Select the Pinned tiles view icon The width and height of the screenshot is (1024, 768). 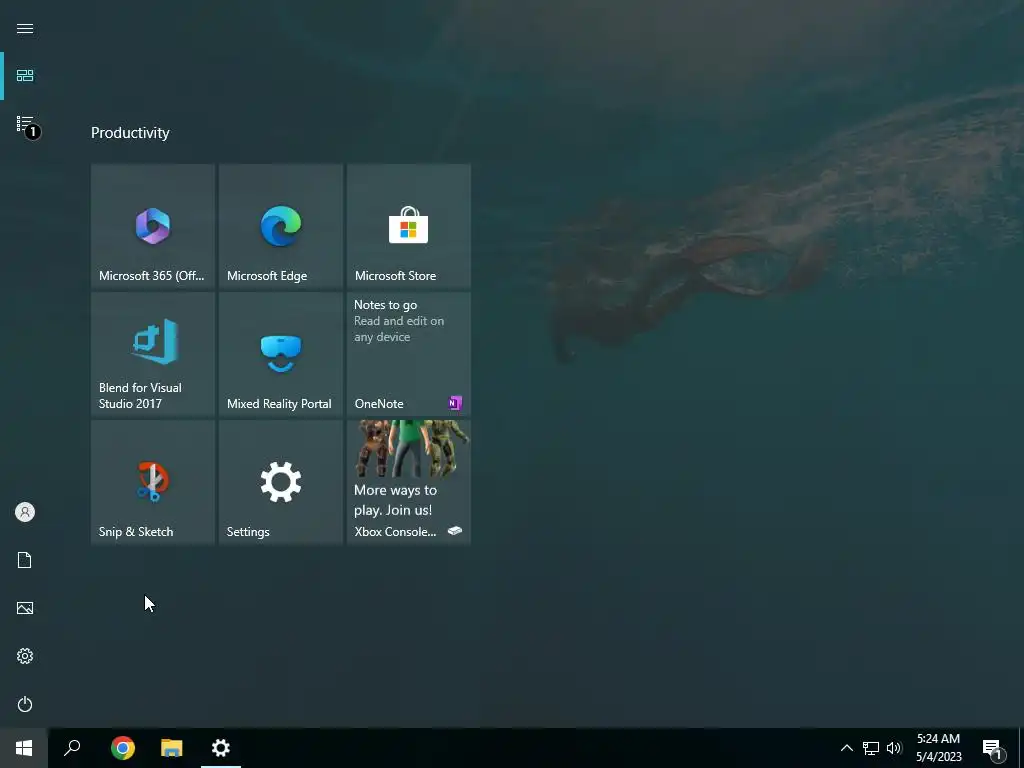[25, 76]
